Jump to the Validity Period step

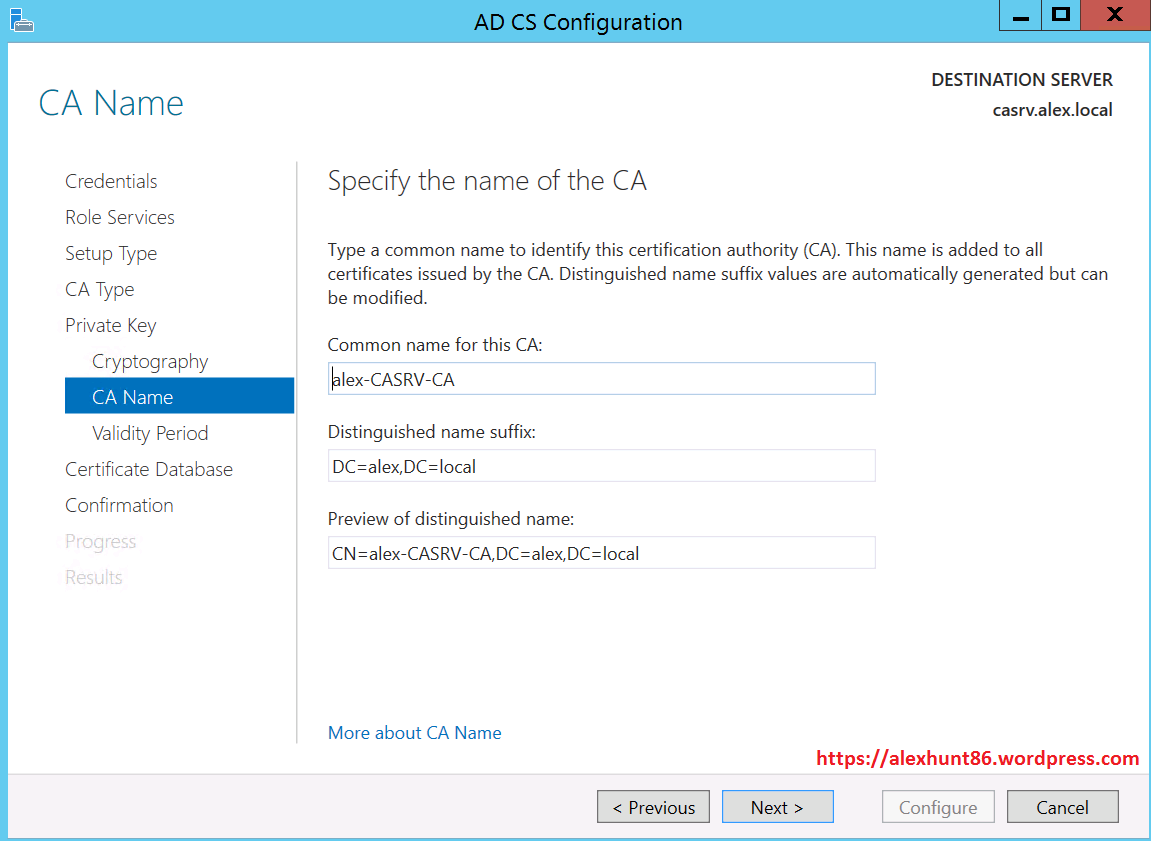click(x=150, y=433)
